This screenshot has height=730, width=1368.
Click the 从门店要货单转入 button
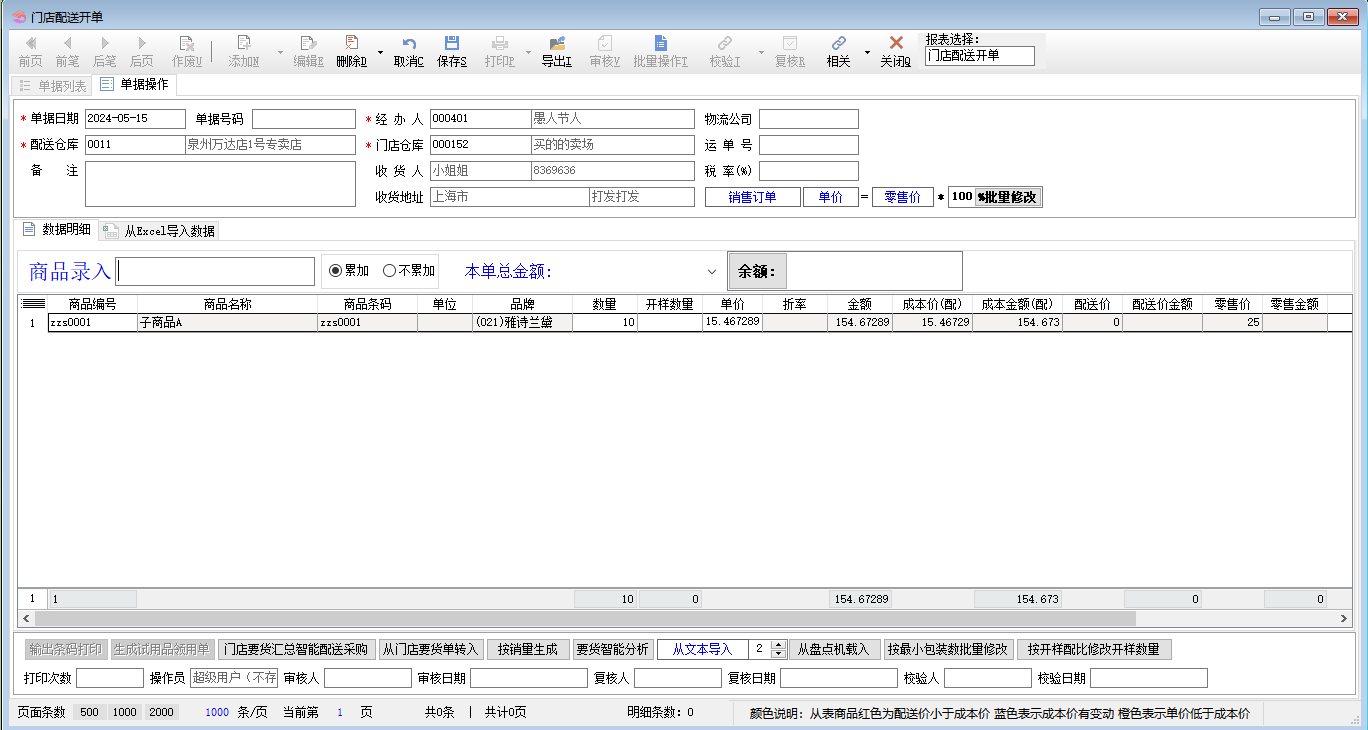pyautogui.click(x=431, y=649)
